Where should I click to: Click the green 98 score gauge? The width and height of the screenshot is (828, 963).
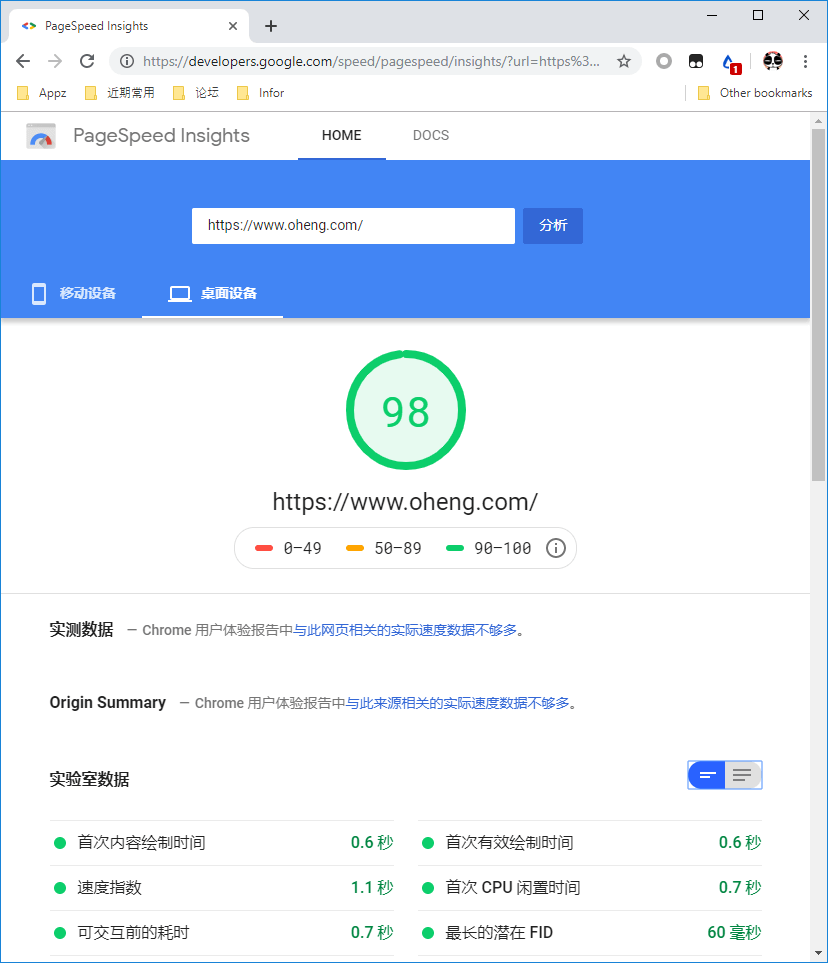(405, 410)
